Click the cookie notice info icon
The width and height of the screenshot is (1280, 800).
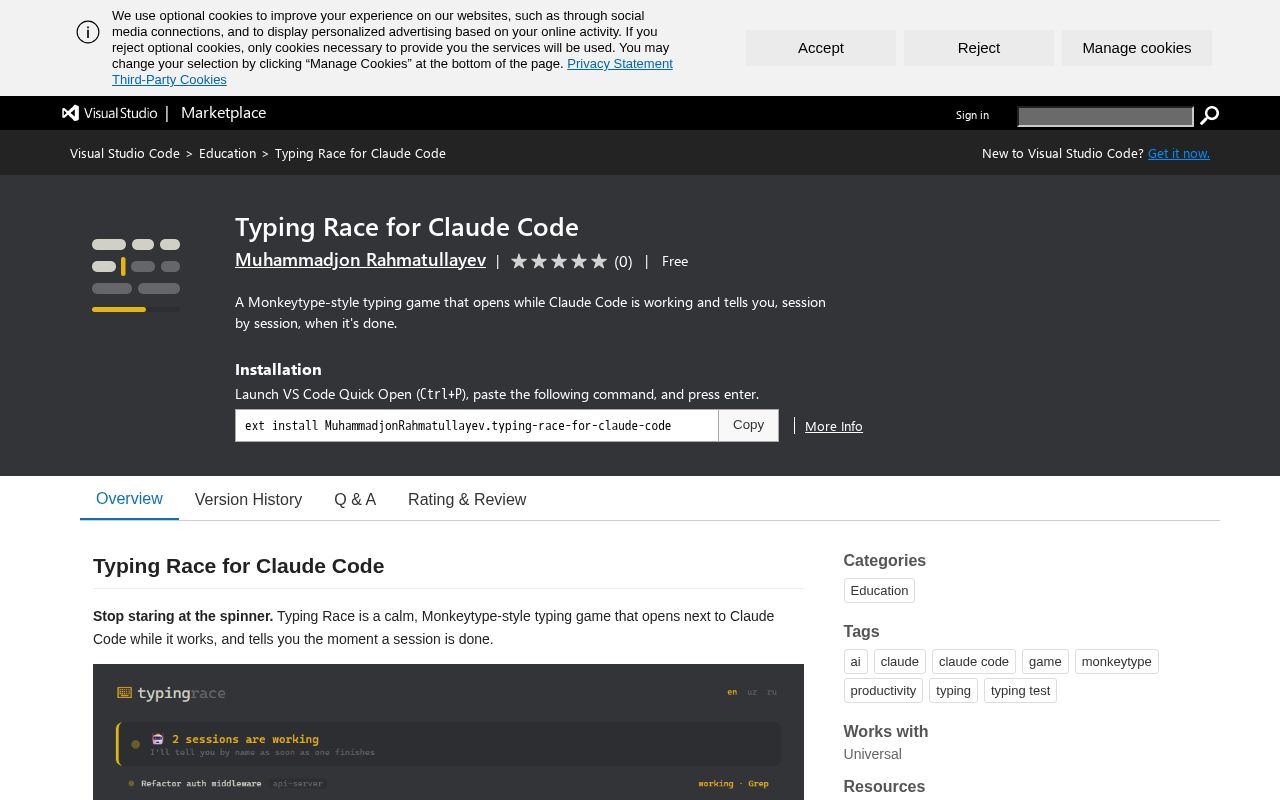point(88,32)
